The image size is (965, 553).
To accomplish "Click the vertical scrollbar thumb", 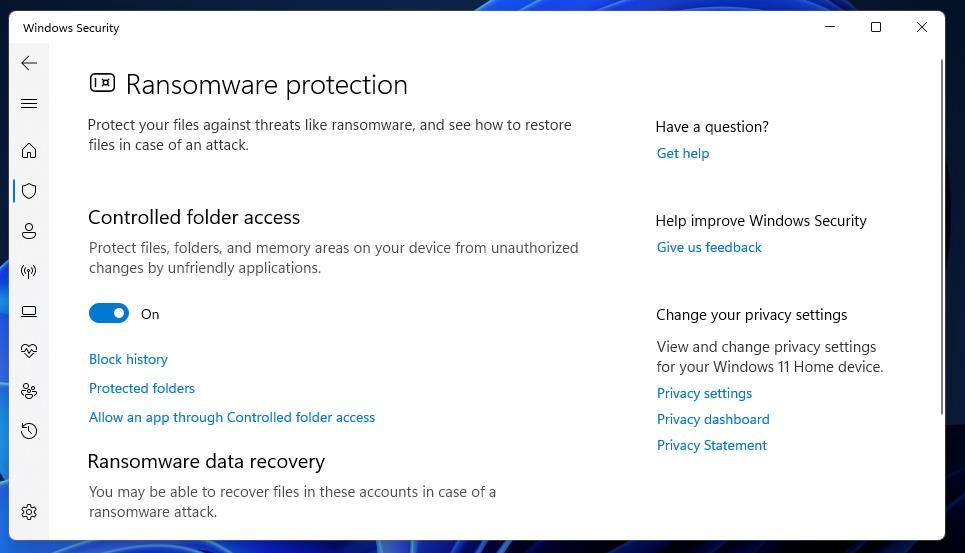I will (942, 237).
